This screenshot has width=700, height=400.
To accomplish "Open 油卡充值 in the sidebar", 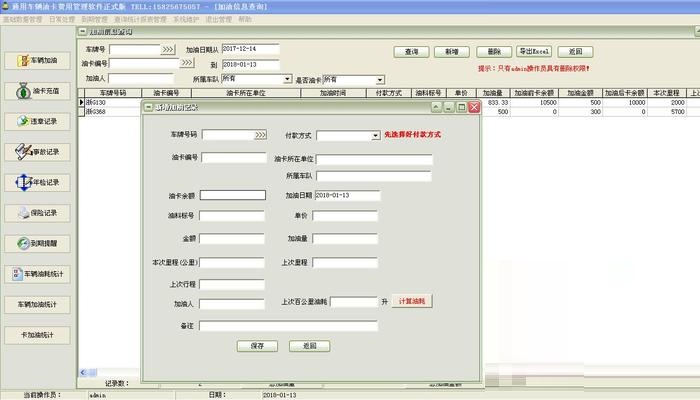I will tap(38, 91).
